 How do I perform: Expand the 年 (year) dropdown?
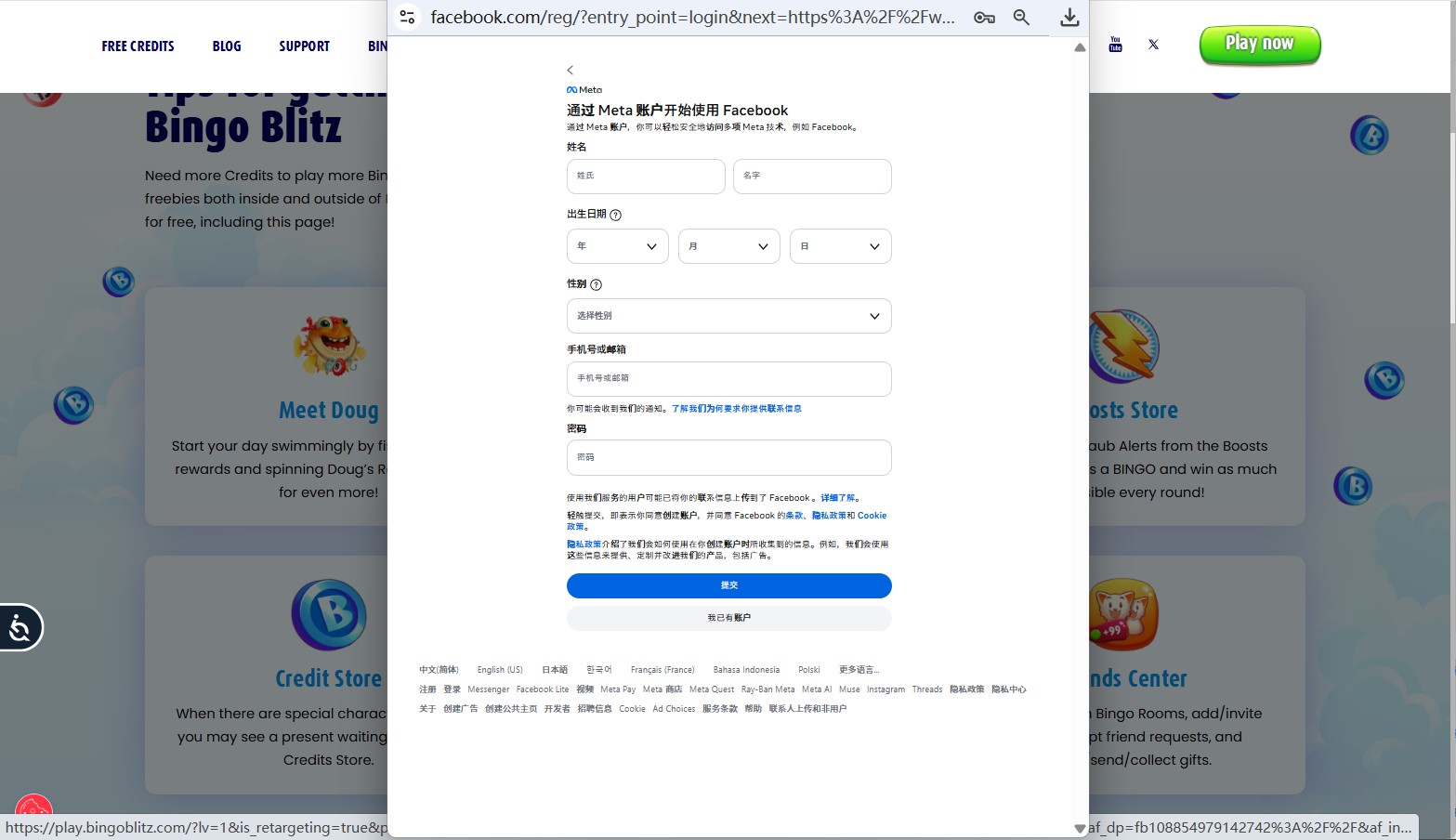(618, 246)
